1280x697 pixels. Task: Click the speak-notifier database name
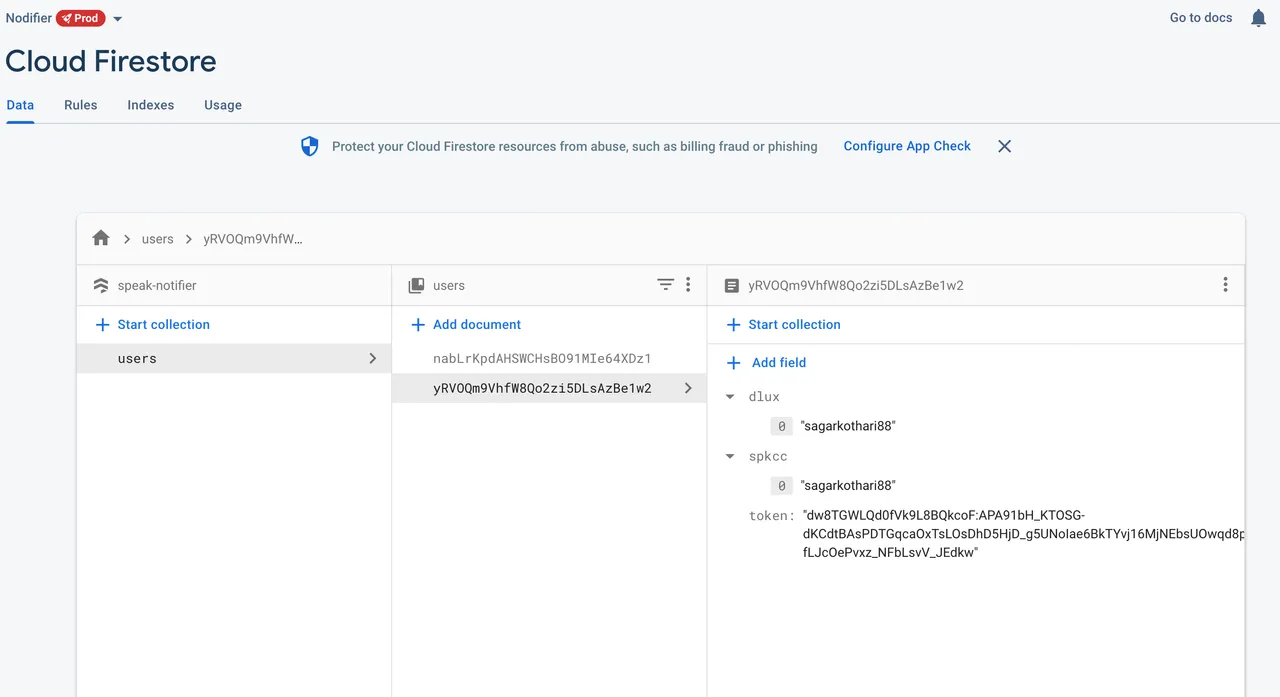pos(157,285)
